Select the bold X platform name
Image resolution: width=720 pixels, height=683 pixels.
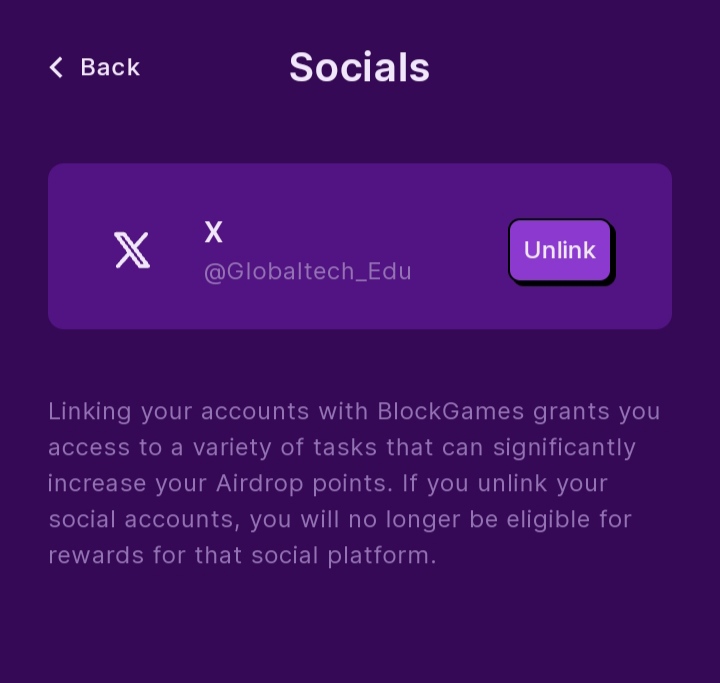213,233
